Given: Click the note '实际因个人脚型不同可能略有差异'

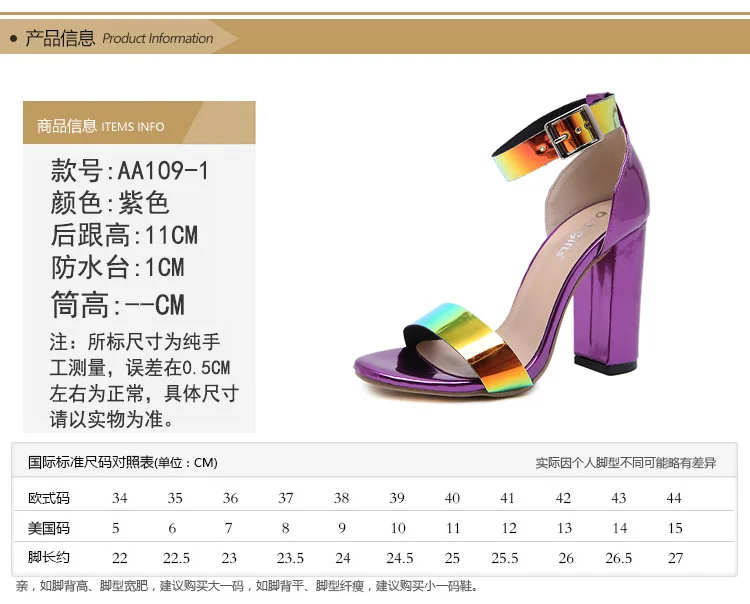Looking at the screenshot, I should (x=626, y=463).
